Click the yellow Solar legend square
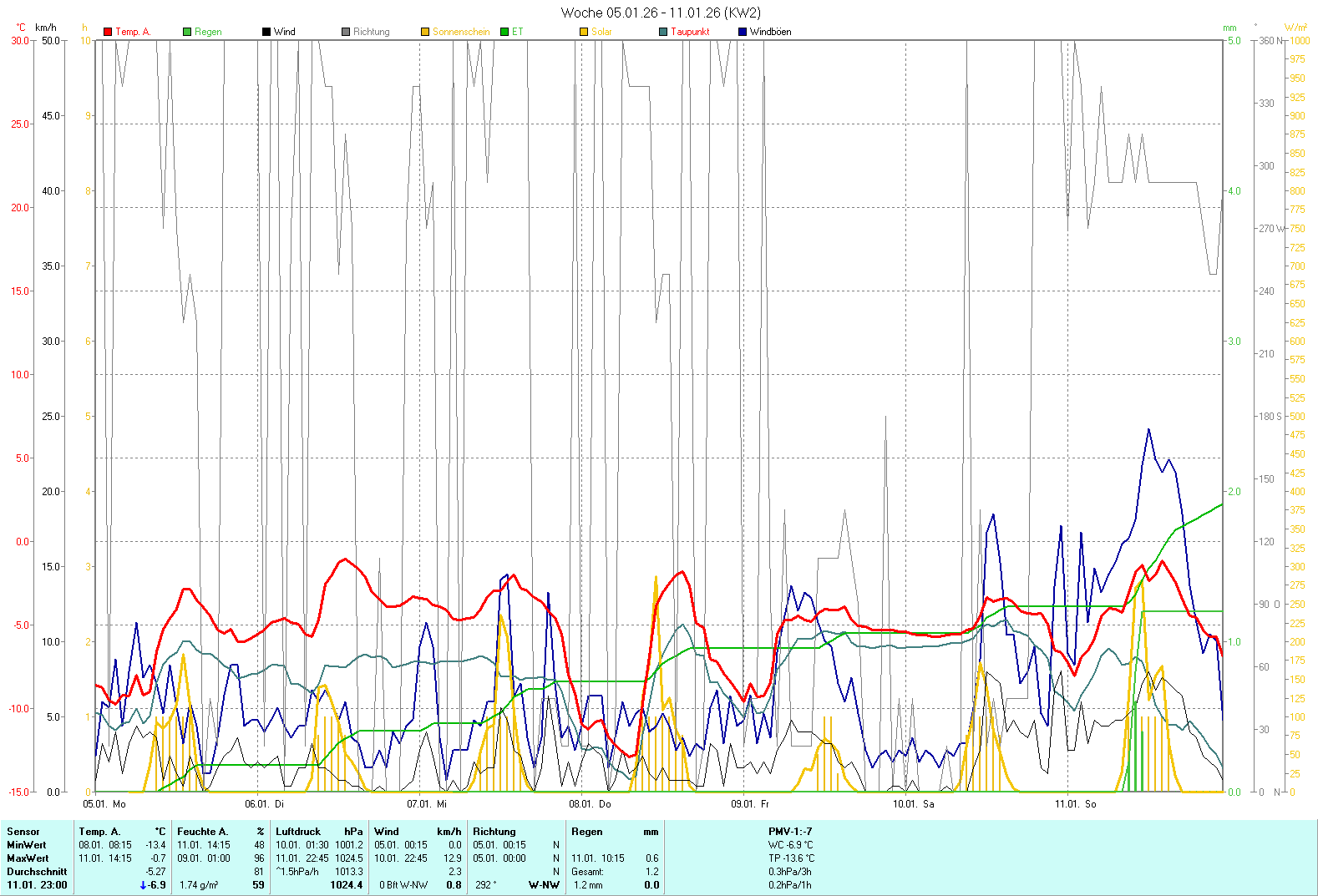Viewport: 1318px width, 896px height. point(584,32)
